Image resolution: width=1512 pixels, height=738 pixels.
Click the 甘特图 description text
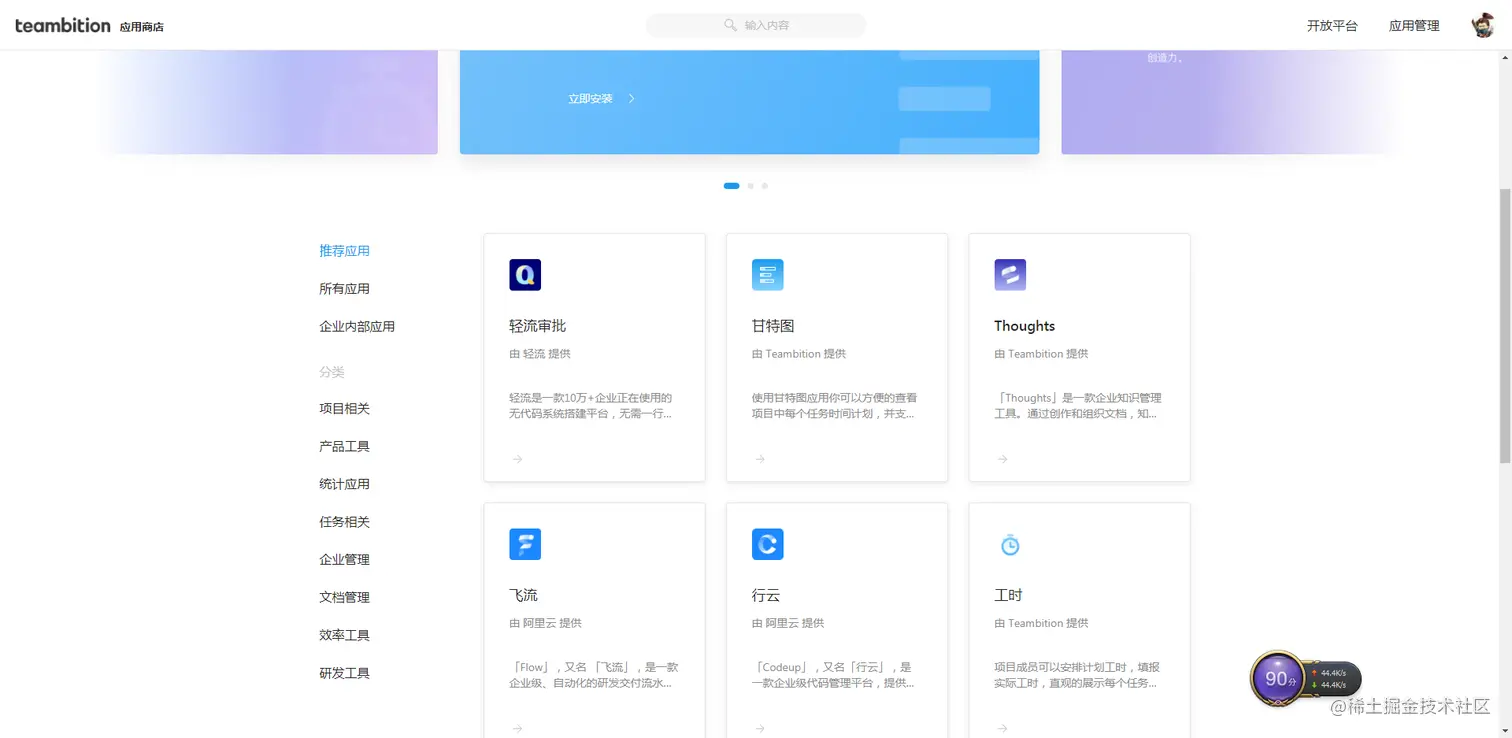[x=834, y=406]
